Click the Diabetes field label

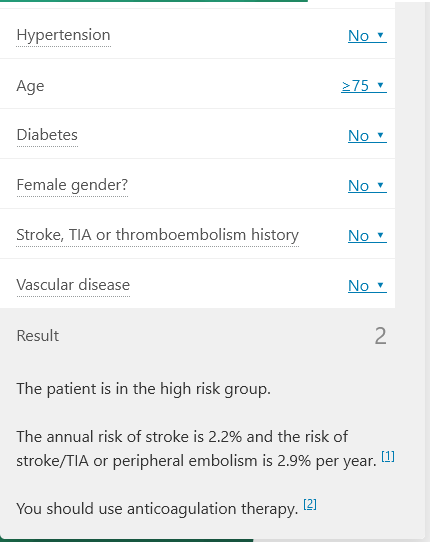(47, 135)
